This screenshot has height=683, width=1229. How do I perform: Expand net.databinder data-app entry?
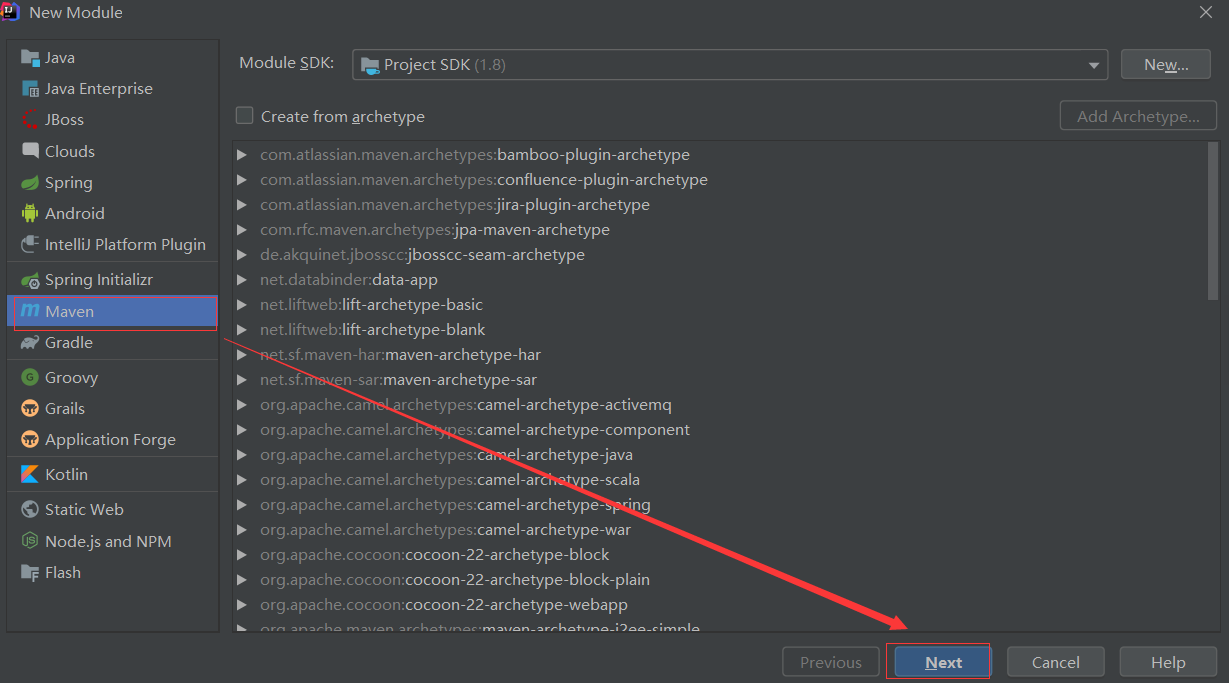coord(241,280)
